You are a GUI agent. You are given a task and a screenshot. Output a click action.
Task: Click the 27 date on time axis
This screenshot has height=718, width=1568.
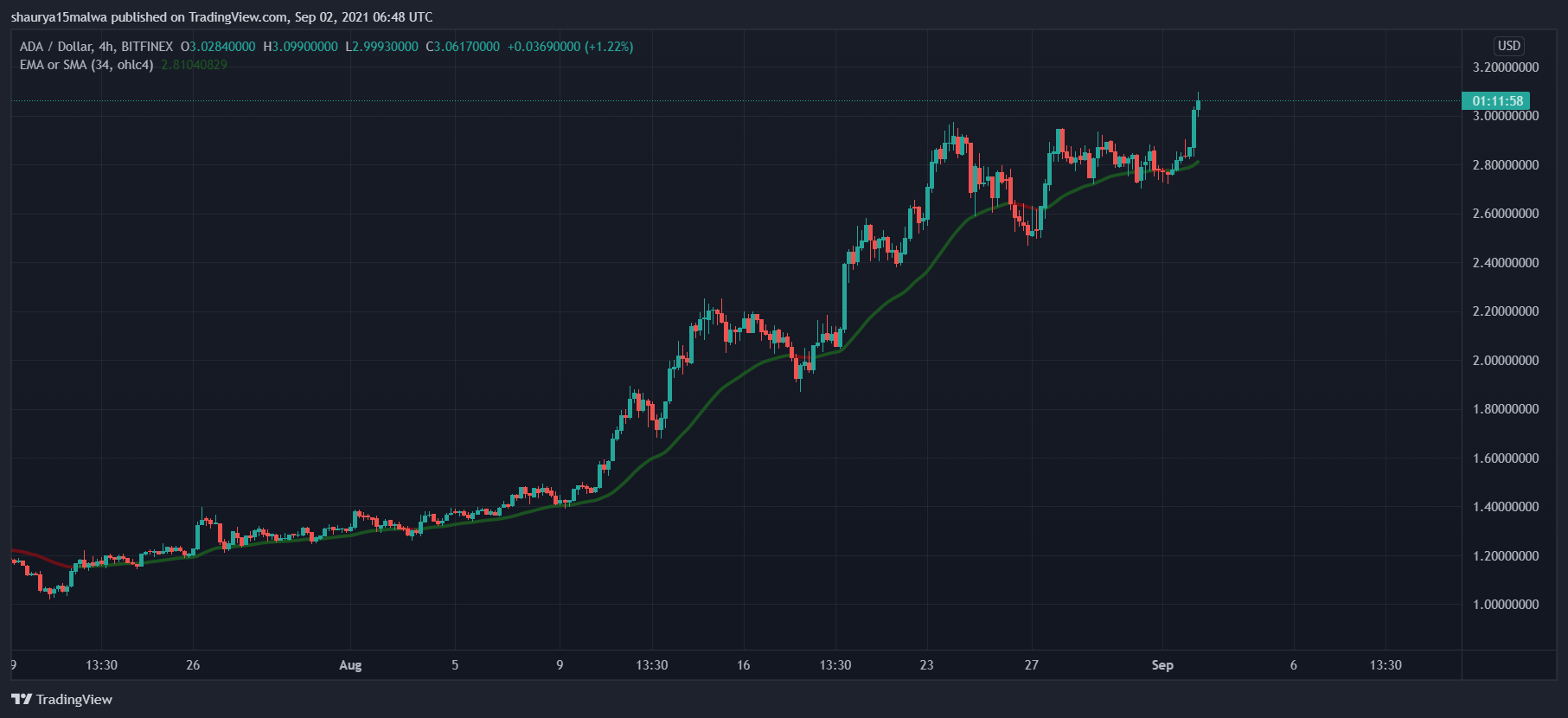pos(1031,665)
